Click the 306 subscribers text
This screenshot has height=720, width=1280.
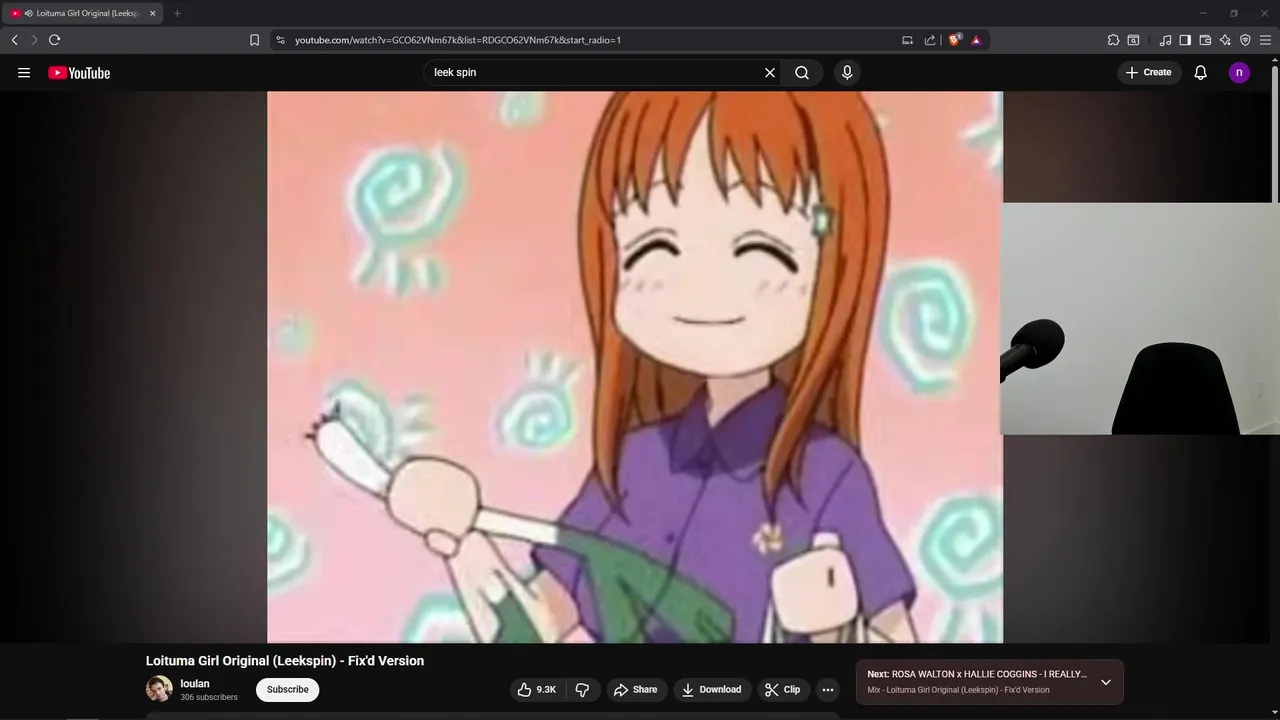click(209, 697)
